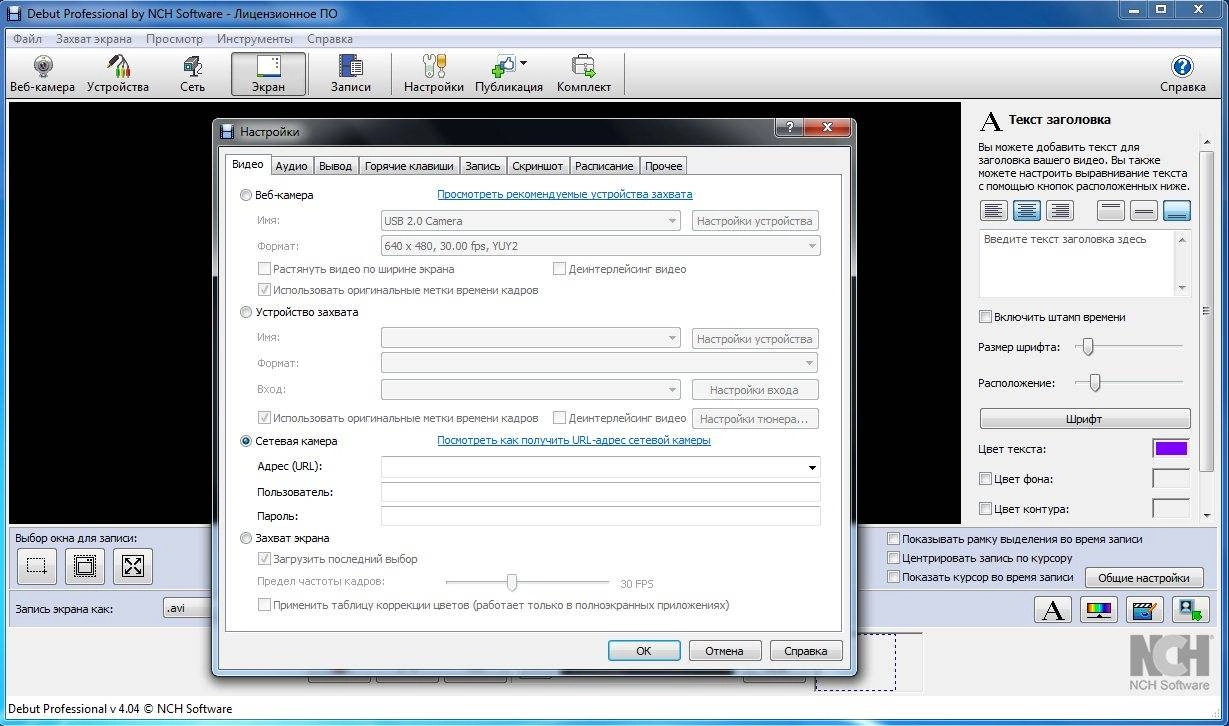The image size is (1229, 726).
Task: Click the Общие настройки button
Action: 1144,578
